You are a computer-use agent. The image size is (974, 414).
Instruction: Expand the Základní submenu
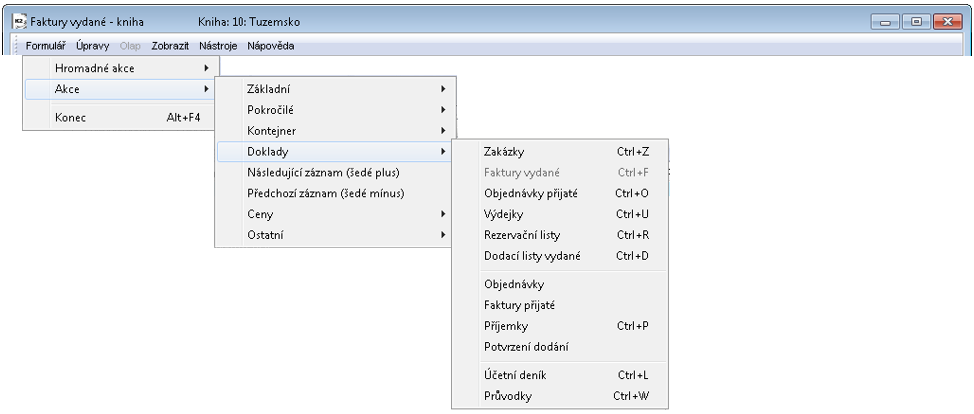pos(269,89)
